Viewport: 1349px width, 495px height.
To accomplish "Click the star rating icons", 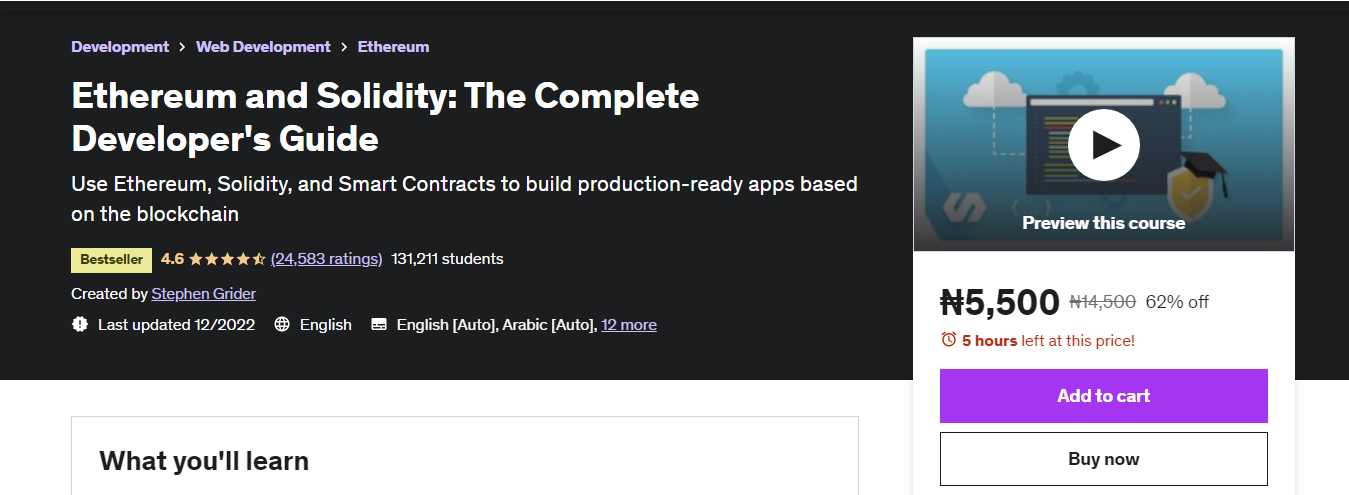I will click(227, 259).
